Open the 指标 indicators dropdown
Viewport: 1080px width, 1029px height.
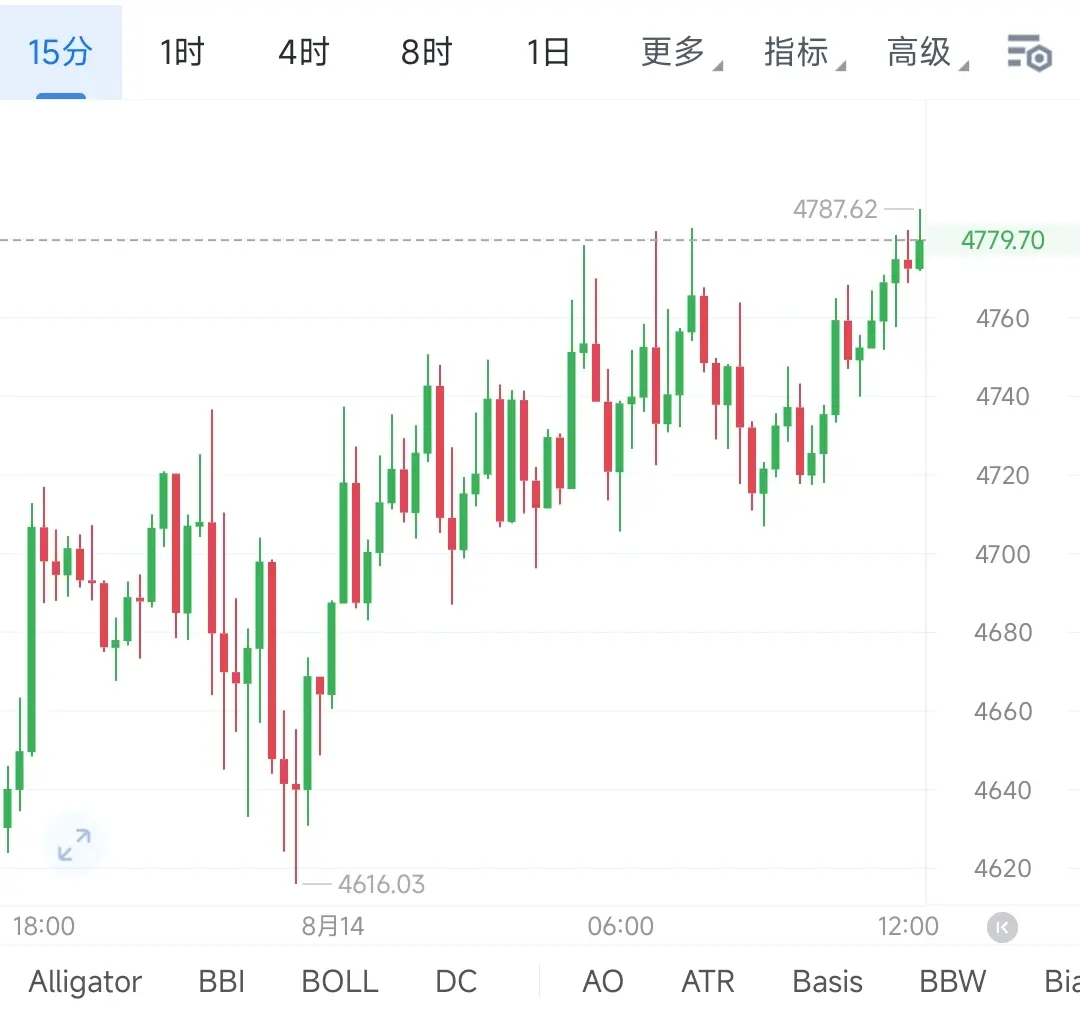tap(804, 52)
